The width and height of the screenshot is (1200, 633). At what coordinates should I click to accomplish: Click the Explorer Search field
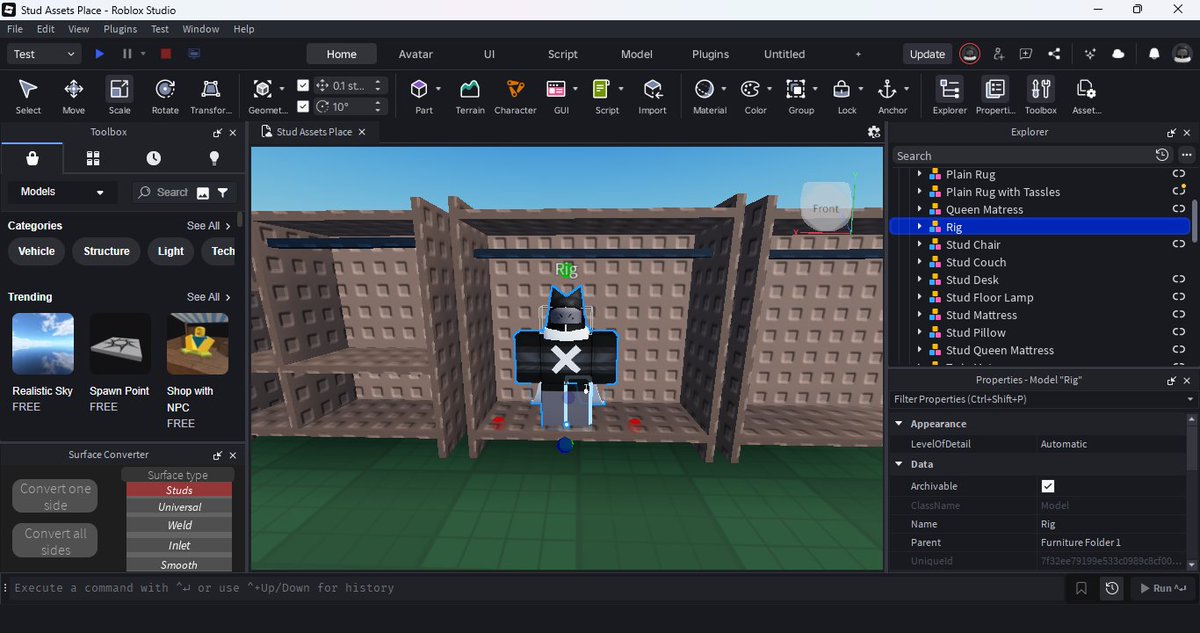(1020, 155)
